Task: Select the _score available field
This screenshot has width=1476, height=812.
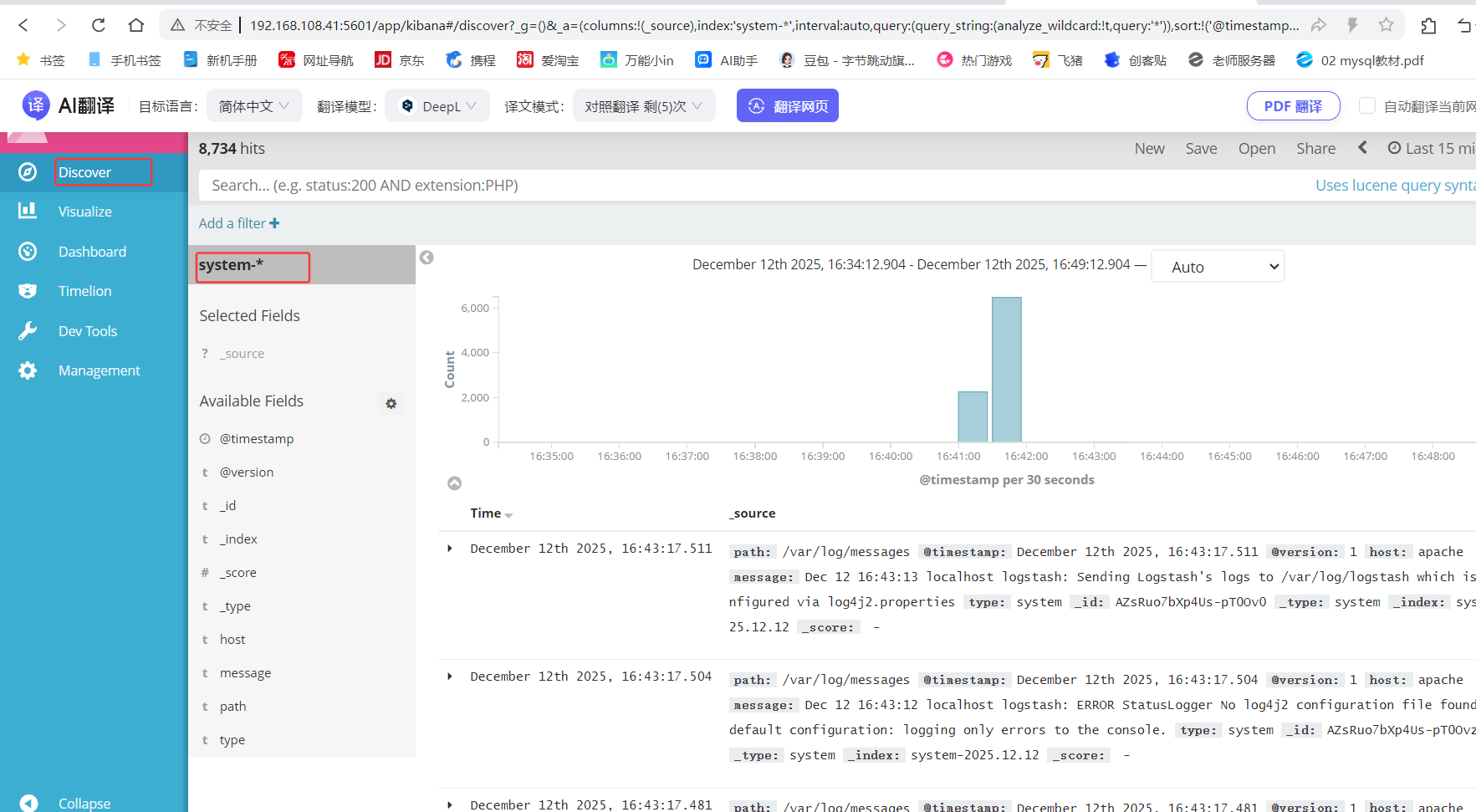Action: click(x=238, y=573)
